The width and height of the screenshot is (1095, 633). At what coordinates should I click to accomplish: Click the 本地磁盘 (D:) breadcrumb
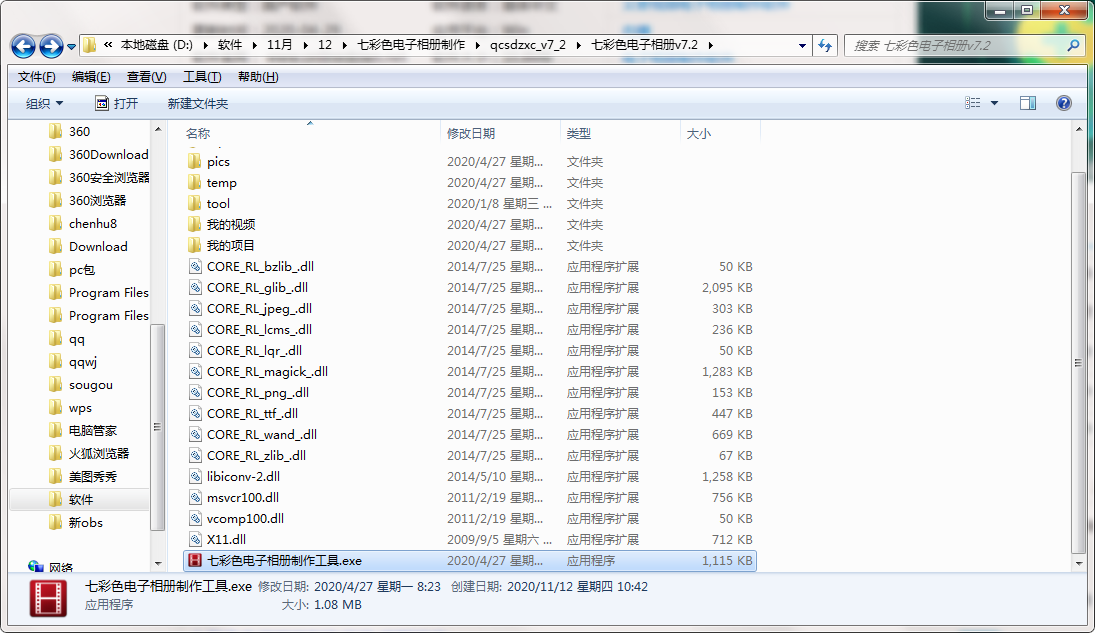156,45
